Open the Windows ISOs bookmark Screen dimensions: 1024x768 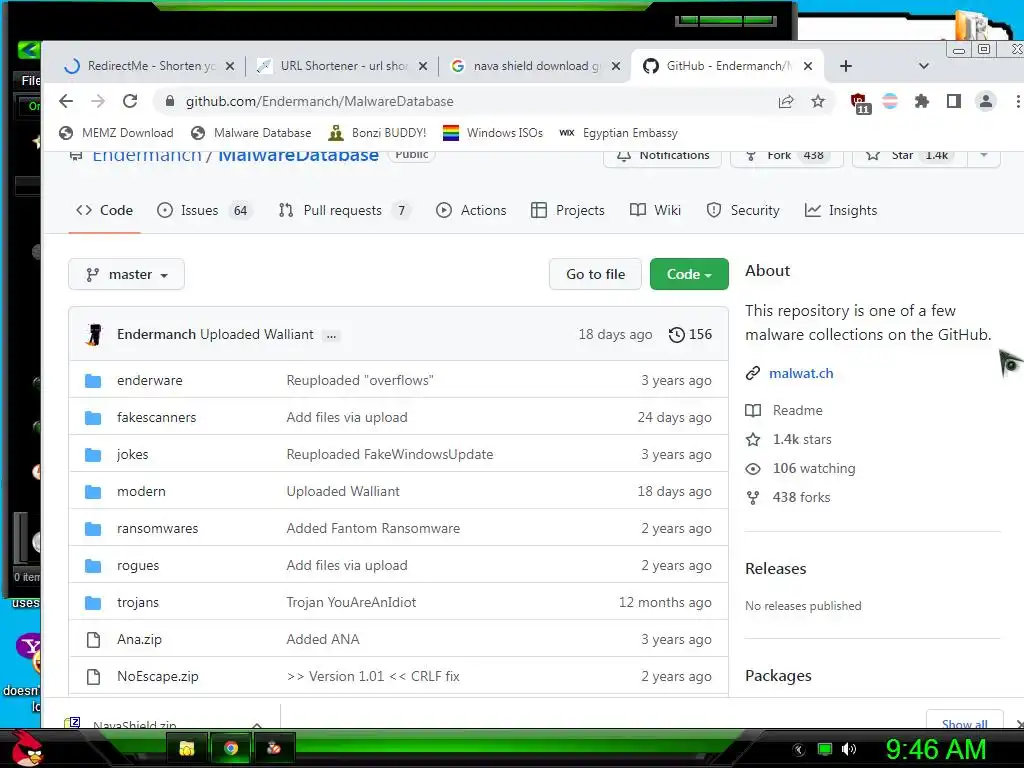point(493,133)
